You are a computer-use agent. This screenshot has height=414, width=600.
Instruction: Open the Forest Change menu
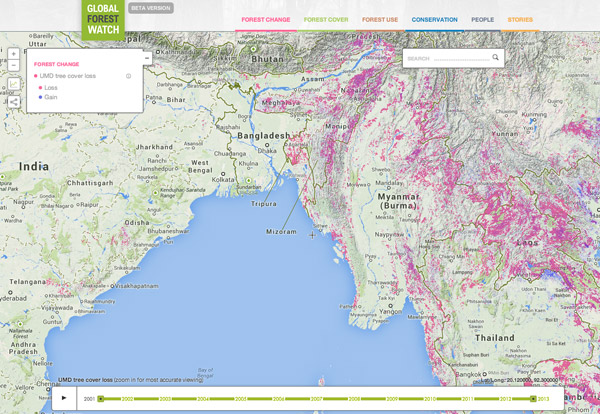pyautogui.click(x=264, y=20)
